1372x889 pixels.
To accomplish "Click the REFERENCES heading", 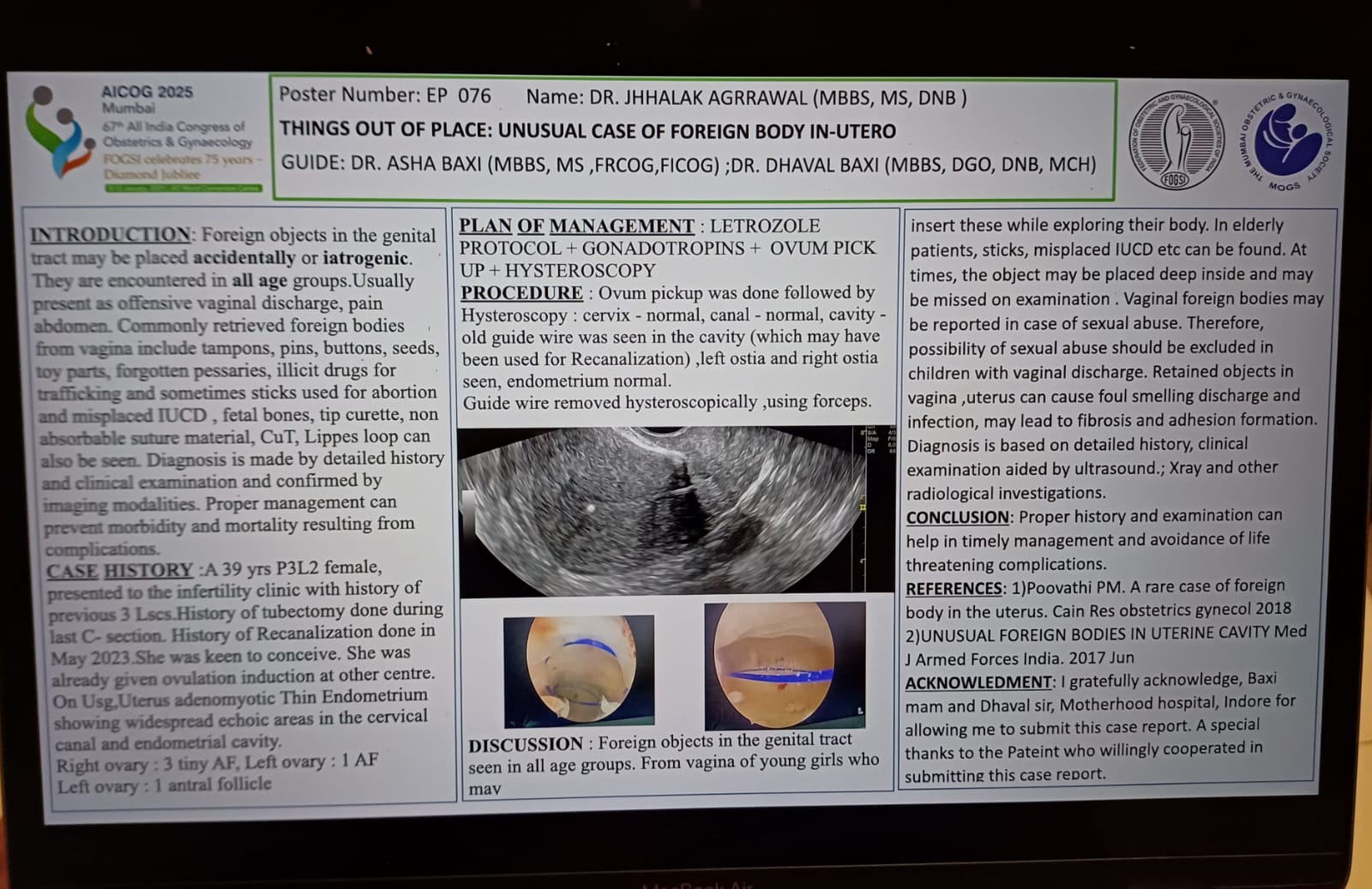I will (954, 589).
